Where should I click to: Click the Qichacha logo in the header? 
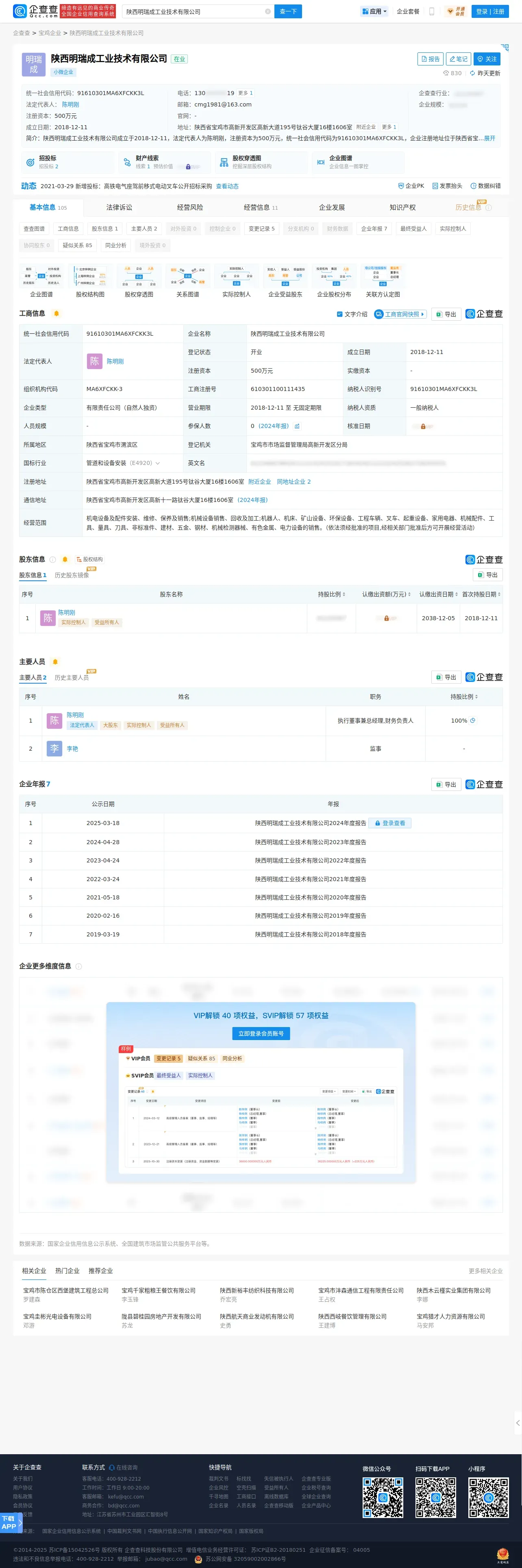[35, 11]
